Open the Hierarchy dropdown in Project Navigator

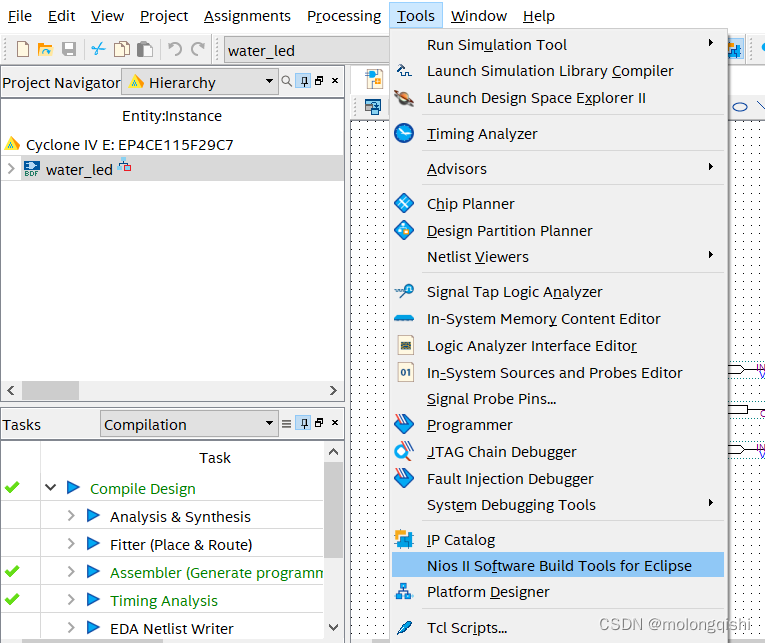(x=200, y=82)
